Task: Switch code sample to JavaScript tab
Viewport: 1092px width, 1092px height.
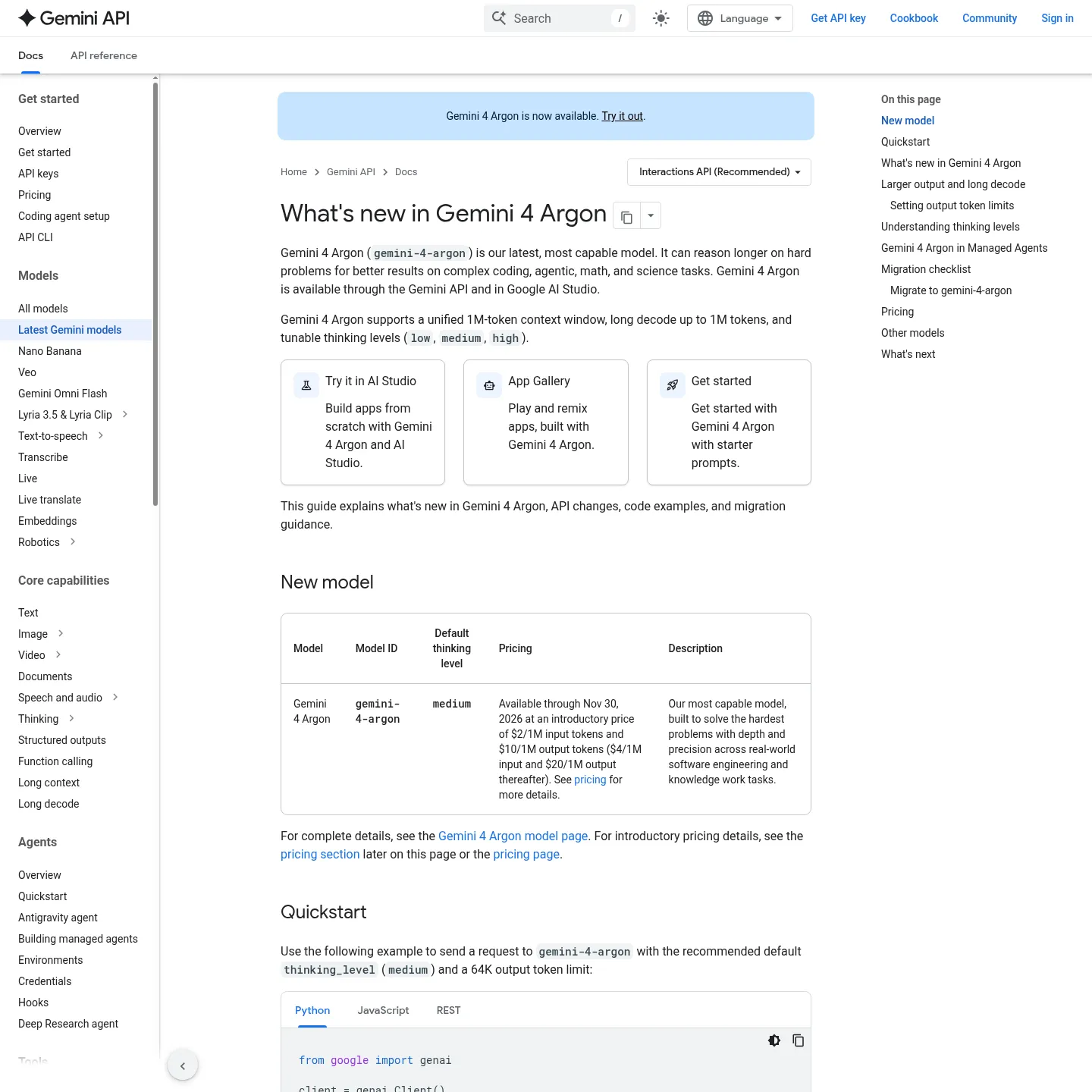Action: [383, 1010]
